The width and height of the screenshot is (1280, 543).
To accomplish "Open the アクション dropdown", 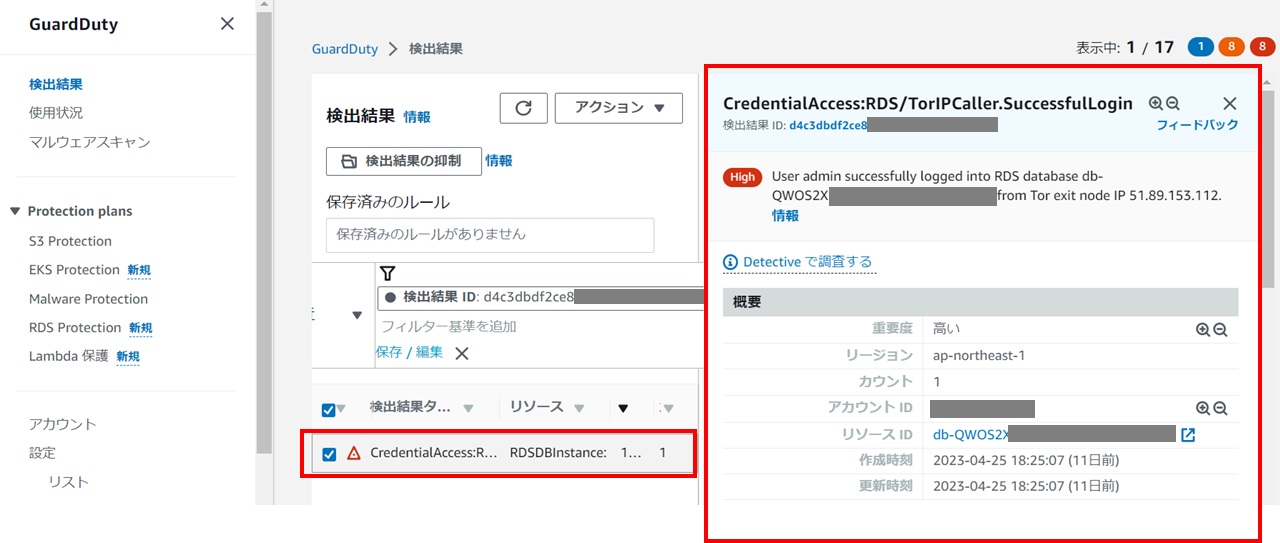I will pos(619,108).
